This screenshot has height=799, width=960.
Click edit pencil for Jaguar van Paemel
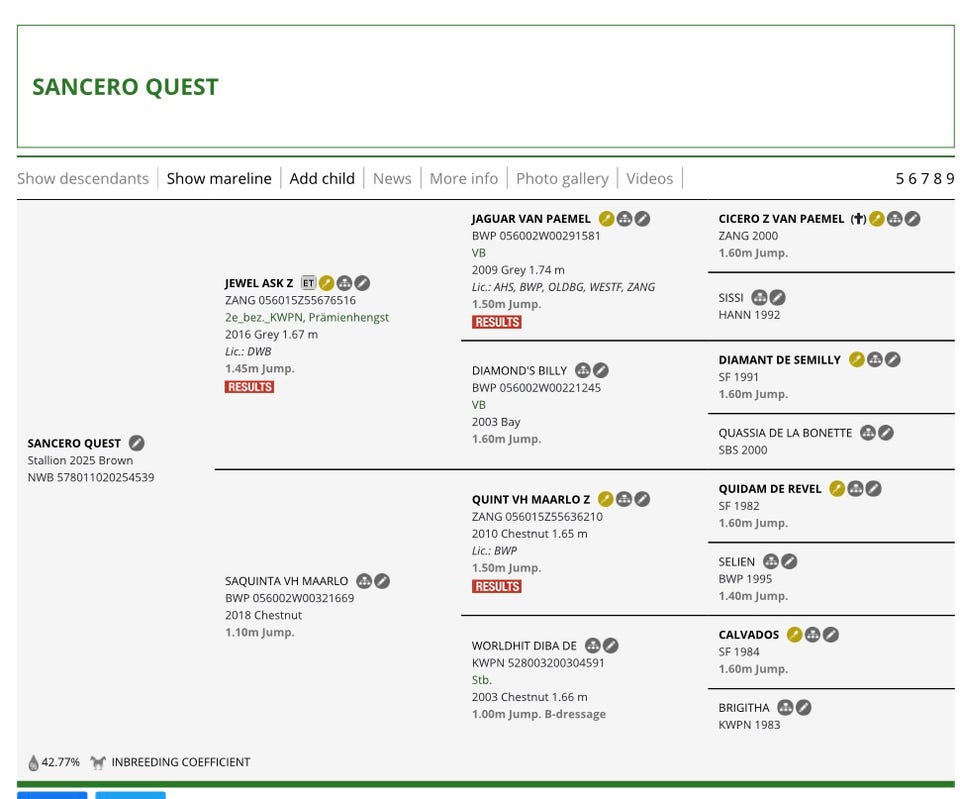coord(642,219)
